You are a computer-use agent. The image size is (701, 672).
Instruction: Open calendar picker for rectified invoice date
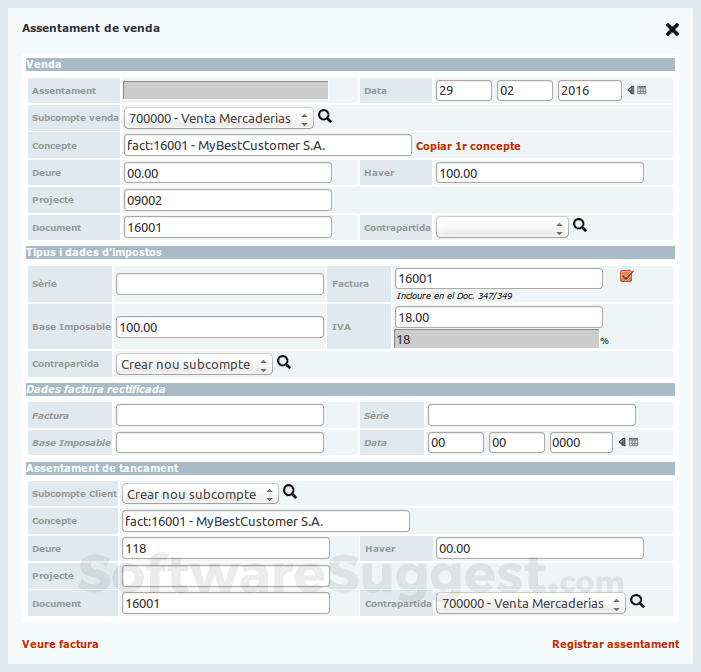click(628, 442)
